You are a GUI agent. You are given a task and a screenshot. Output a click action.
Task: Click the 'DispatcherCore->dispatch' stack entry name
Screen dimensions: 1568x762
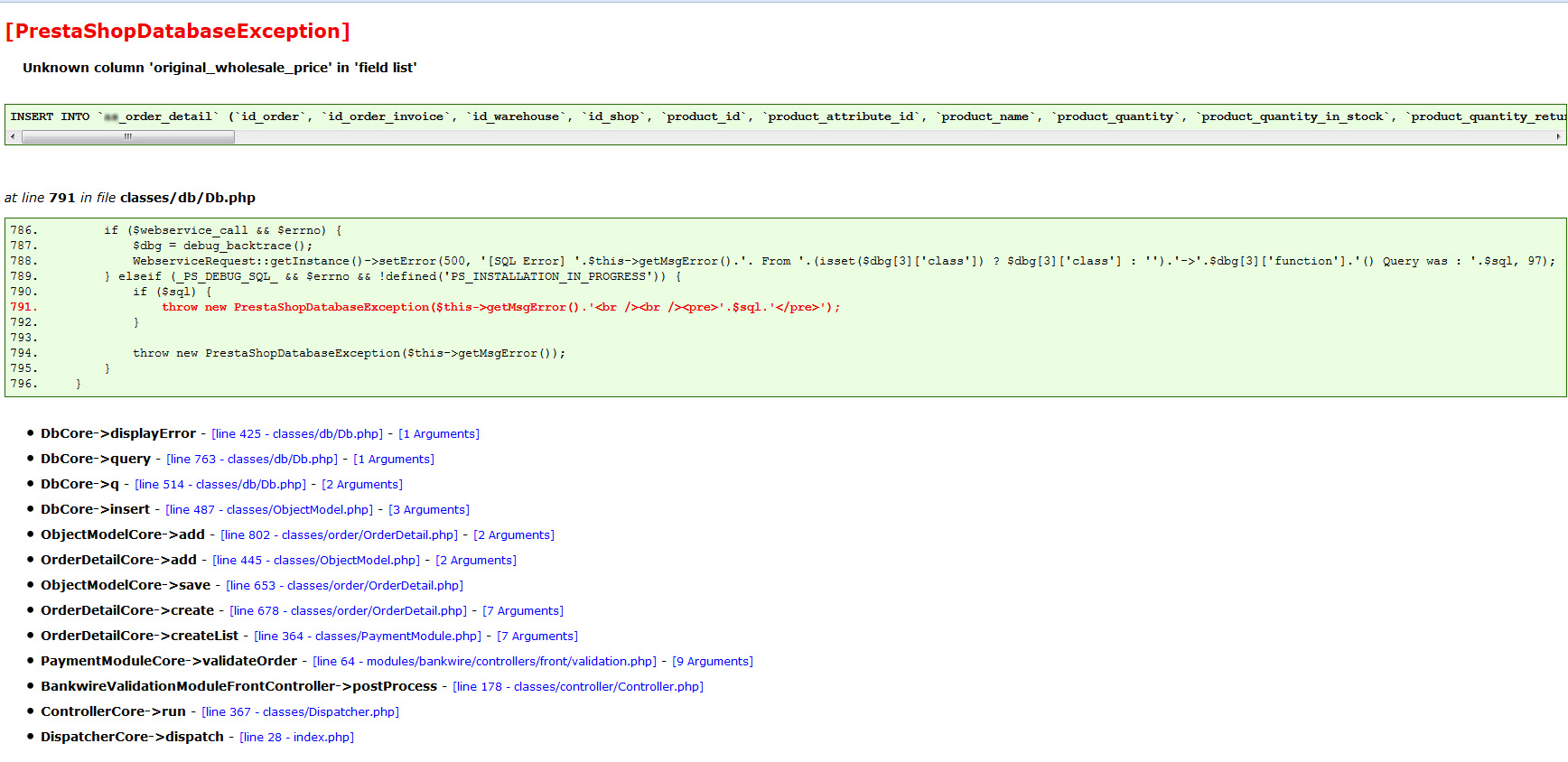(x=133, y=737)
